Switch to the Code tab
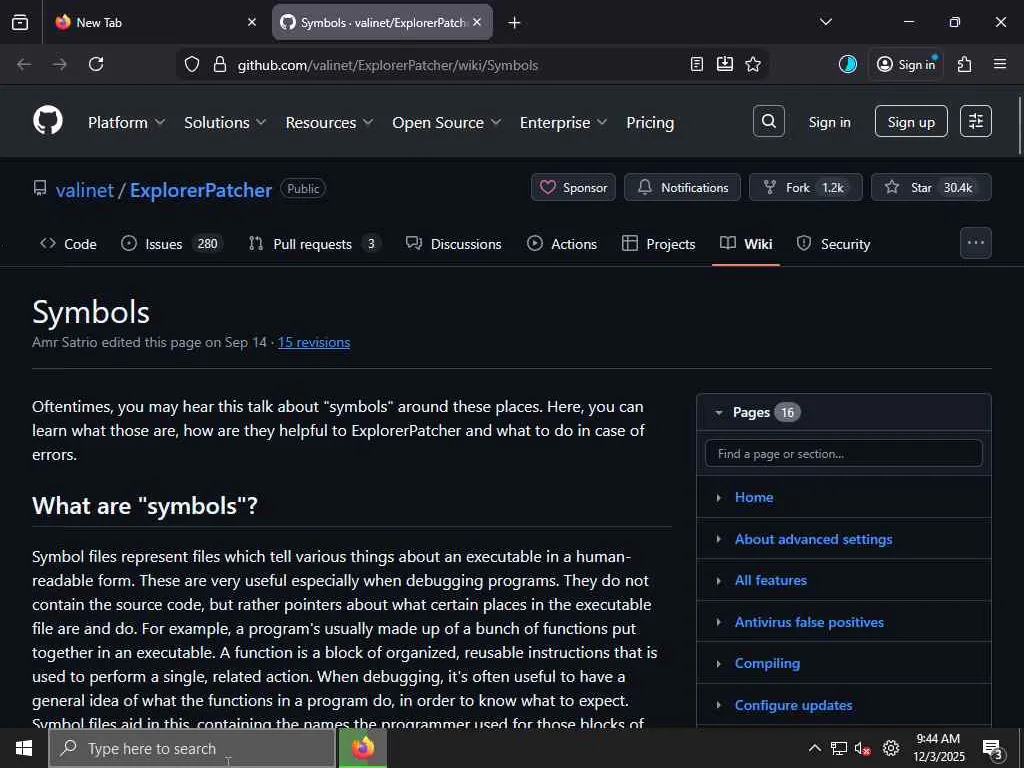The height and width of the screenshot is (768, 1024). (x=68, y=244)
